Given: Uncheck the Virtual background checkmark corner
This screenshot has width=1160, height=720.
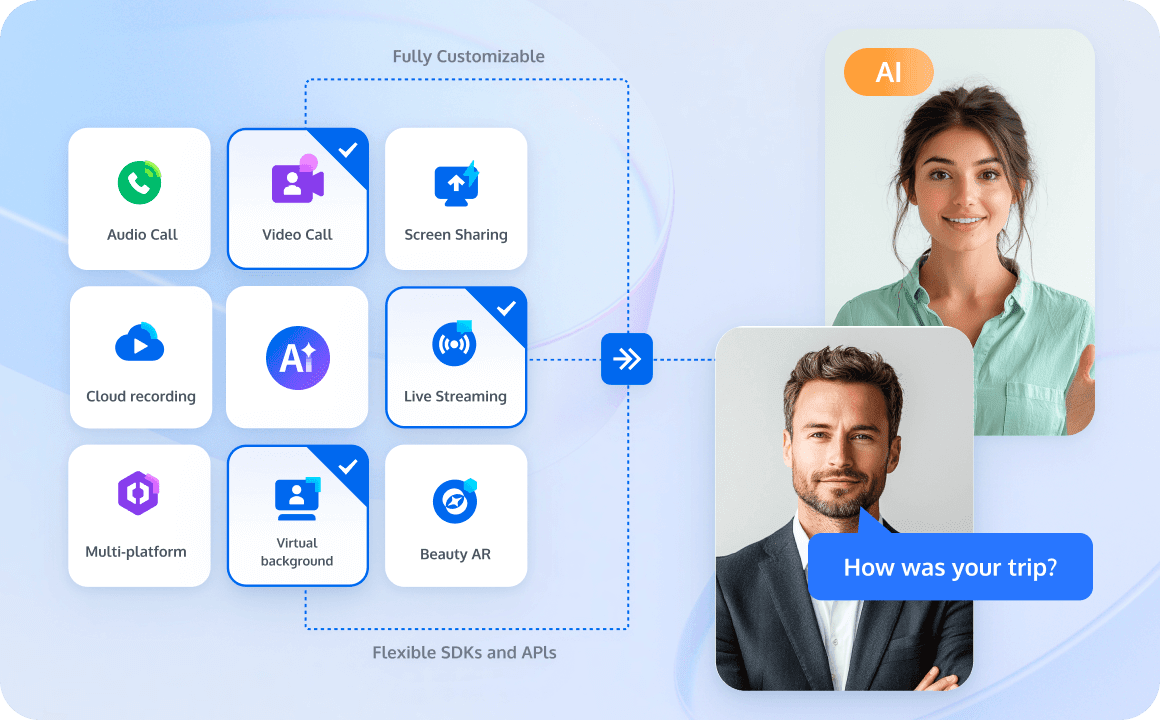Looking at the screenshot, I should click(348, 467).
